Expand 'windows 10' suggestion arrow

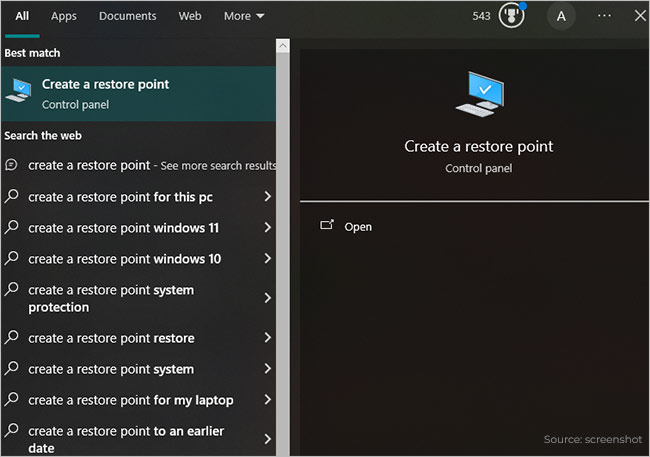click(268, 258)
